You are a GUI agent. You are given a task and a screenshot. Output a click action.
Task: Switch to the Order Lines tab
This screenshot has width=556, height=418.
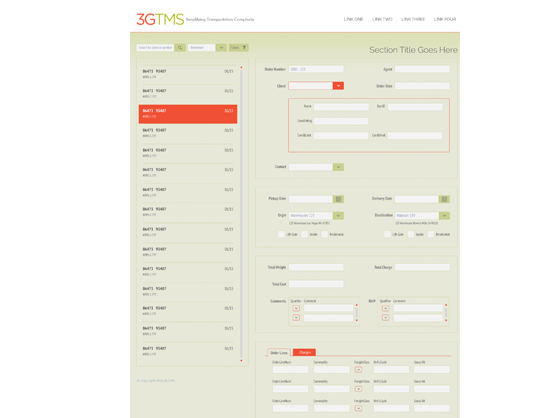[x=279, y=353]
